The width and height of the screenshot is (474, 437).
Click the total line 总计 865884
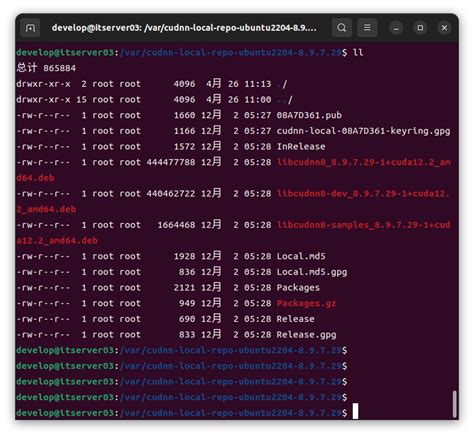[x=46, y=68]
